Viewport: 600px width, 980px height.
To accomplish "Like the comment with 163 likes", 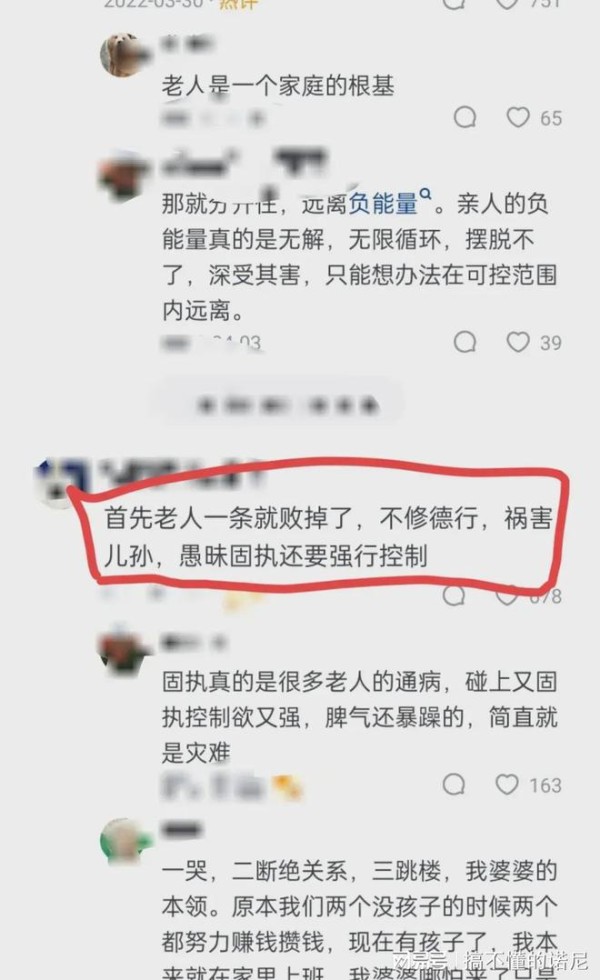I will click(x=507, y=784).
